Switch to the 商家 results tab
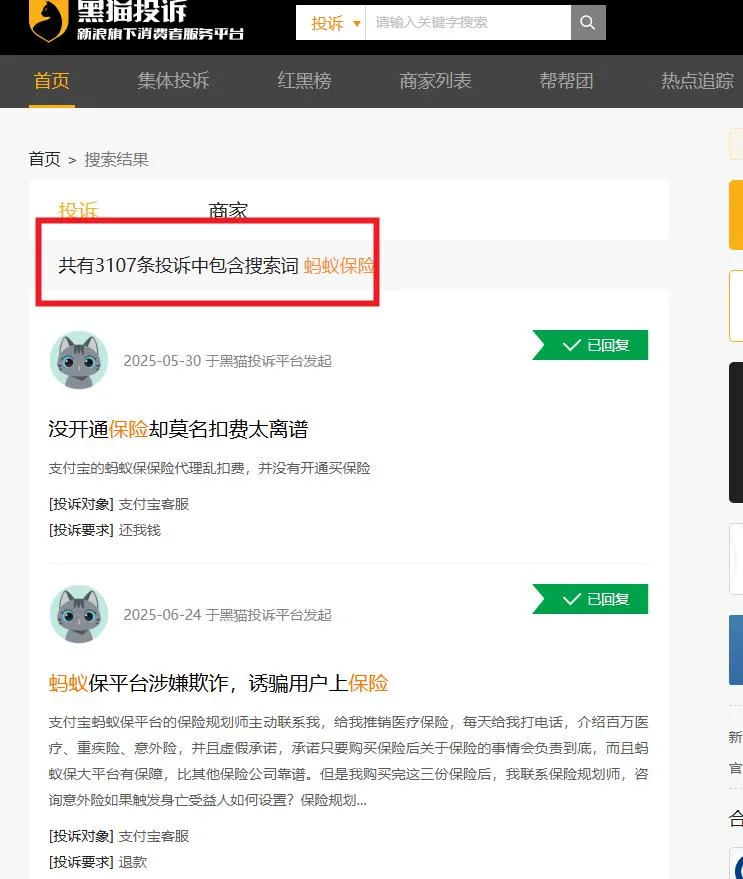 click(x=228, y=210)
